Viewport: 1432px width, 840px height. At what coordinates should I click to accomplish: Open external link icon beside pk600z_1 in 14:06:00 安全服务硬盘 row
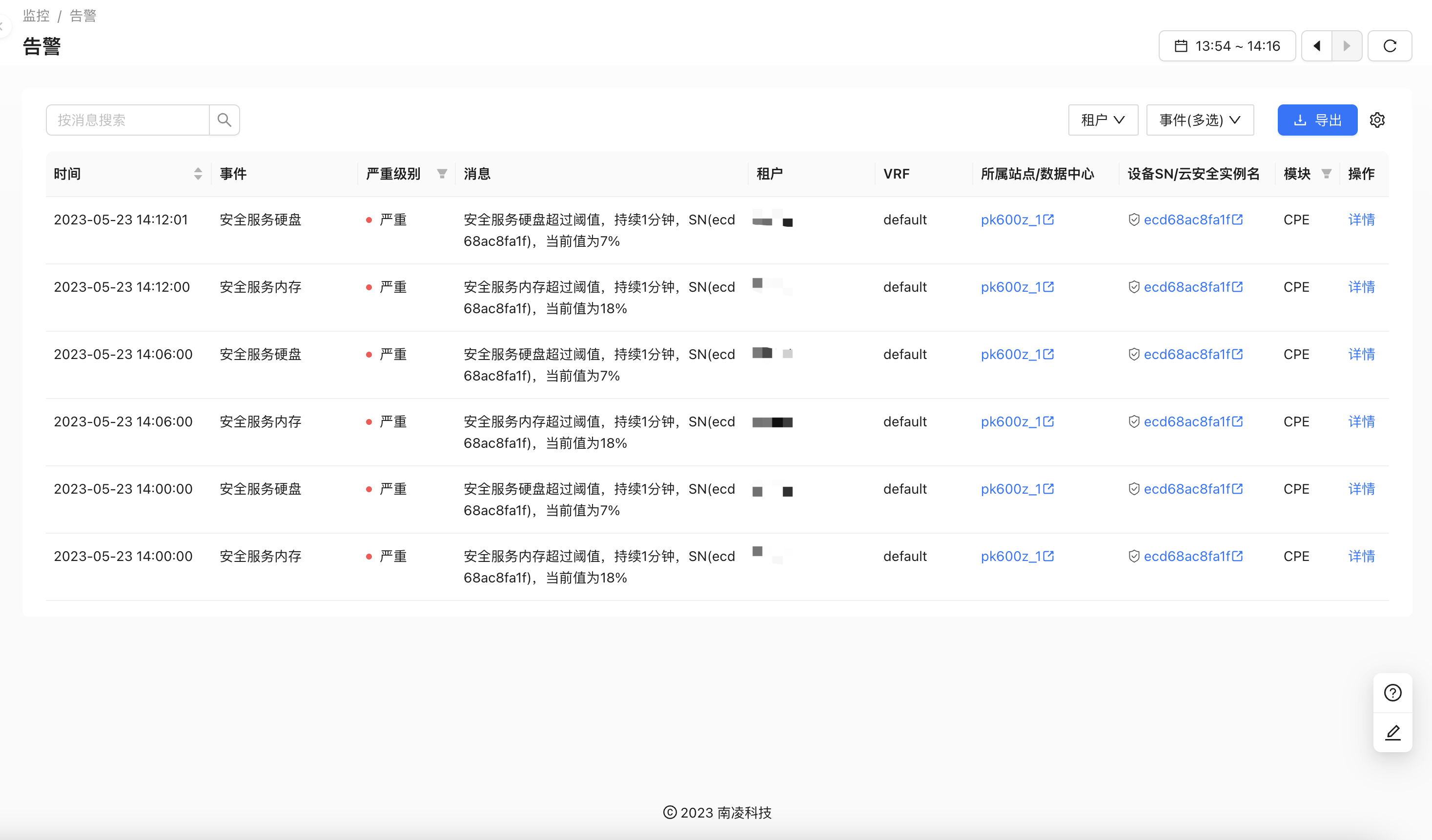1048,354
